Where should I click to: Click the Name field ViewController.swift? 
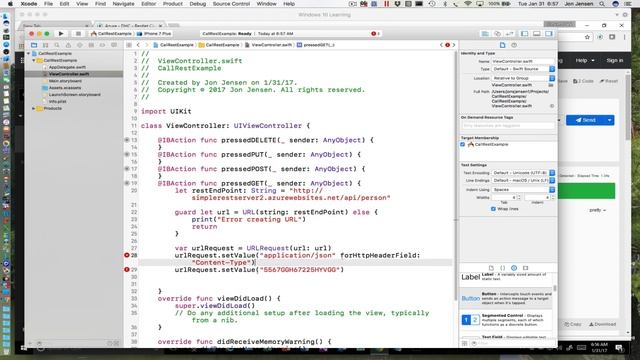pos(523,61)
